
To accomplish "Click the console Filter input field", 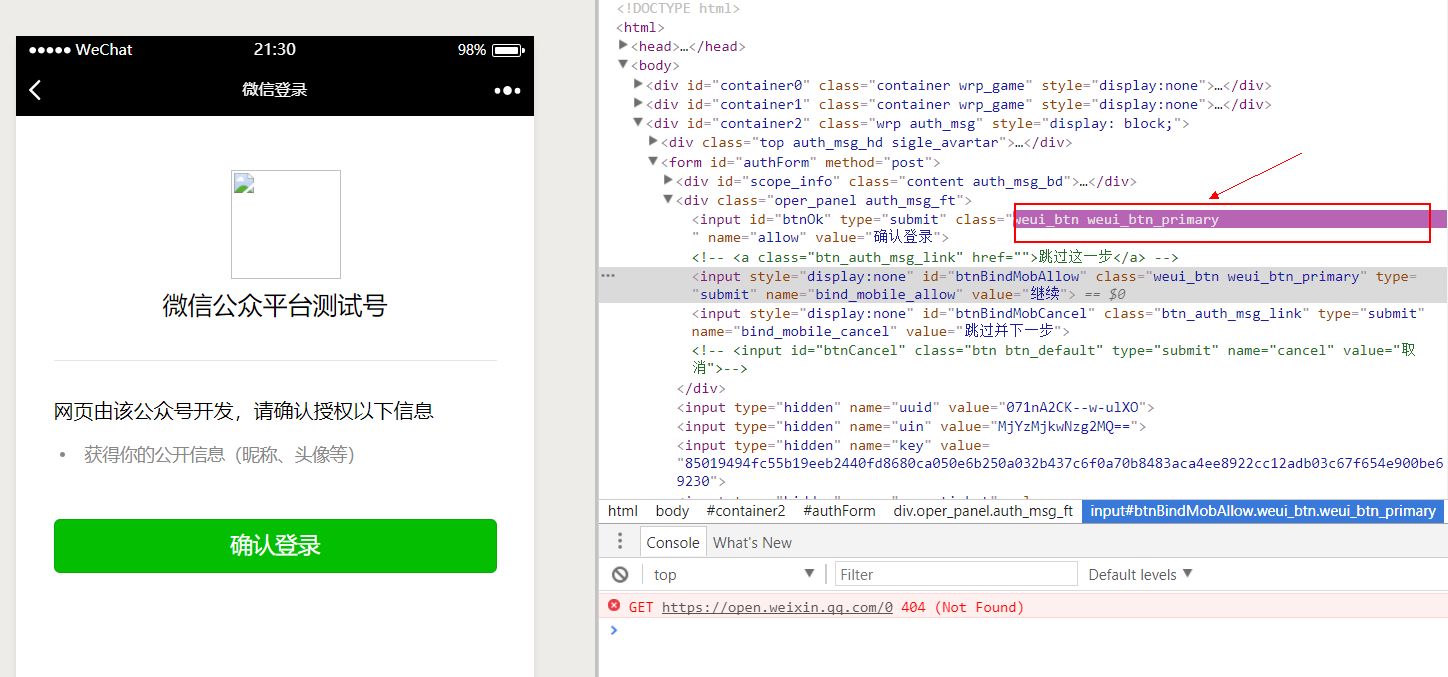I will [x=956, y=574].
